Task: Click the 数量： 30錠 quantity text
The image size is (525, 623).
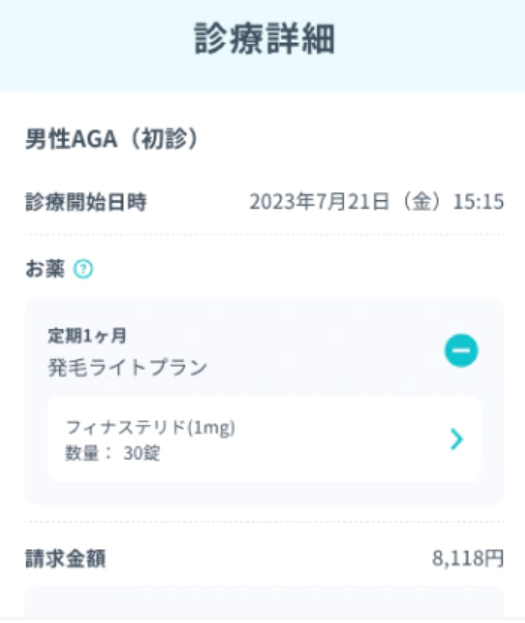Action: 112,453
